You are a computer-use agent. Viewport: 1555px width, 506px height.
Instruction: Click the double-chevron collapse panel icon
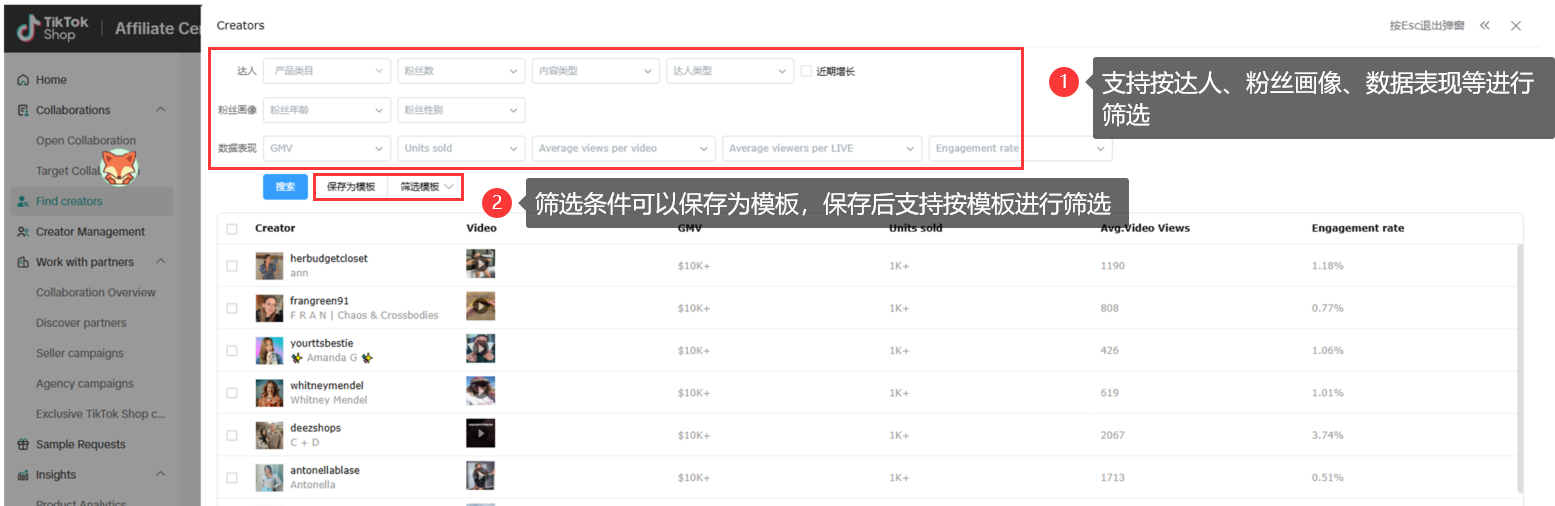click(x=1485, y=25)
